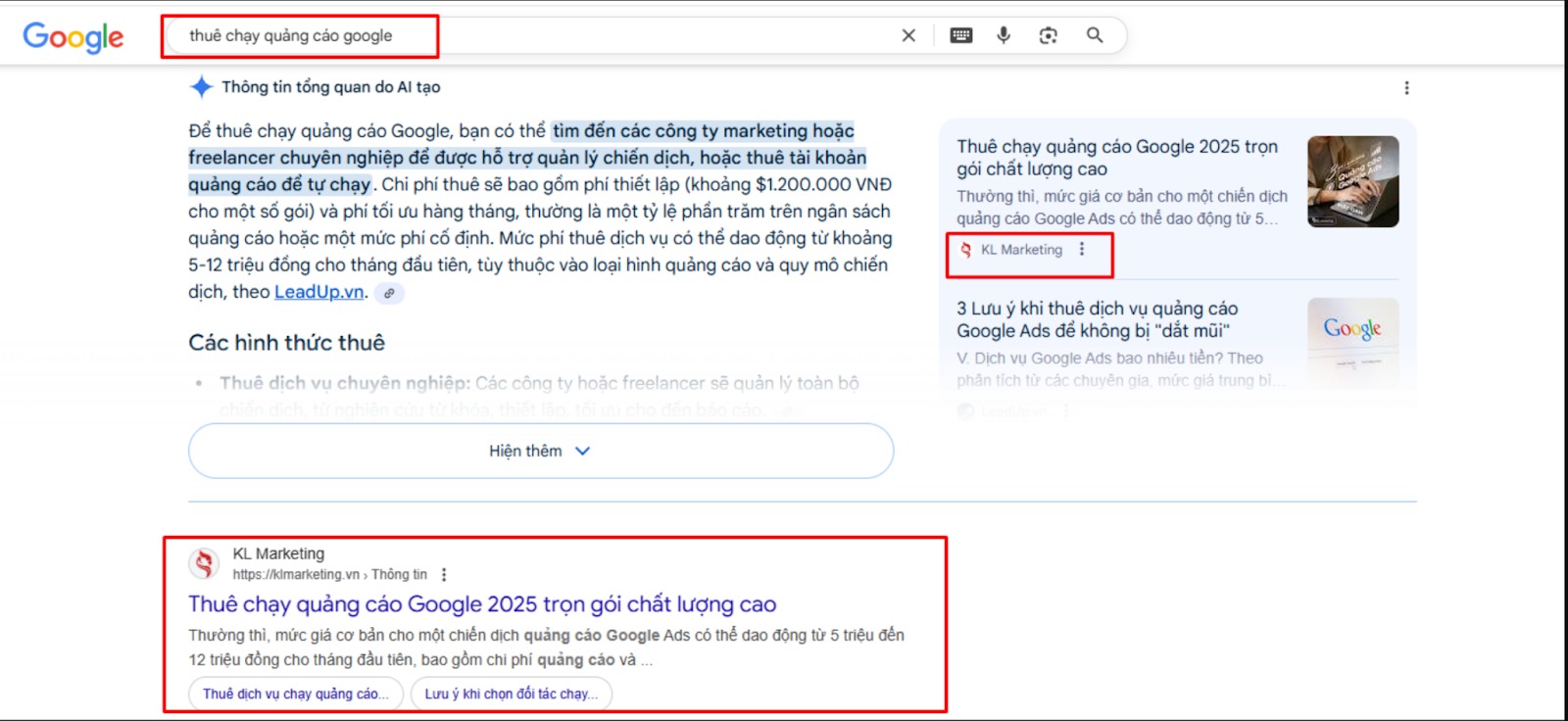
Task: Click the Google logo
Action: 73,37
